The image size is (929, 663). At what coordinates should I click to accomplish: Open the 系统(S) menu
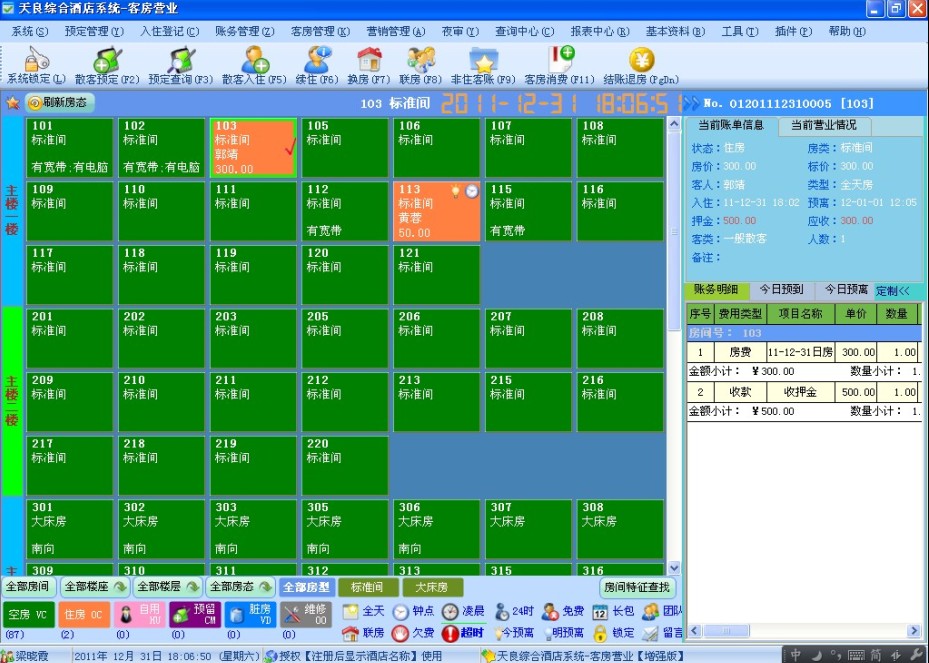(x=30, y=31)
